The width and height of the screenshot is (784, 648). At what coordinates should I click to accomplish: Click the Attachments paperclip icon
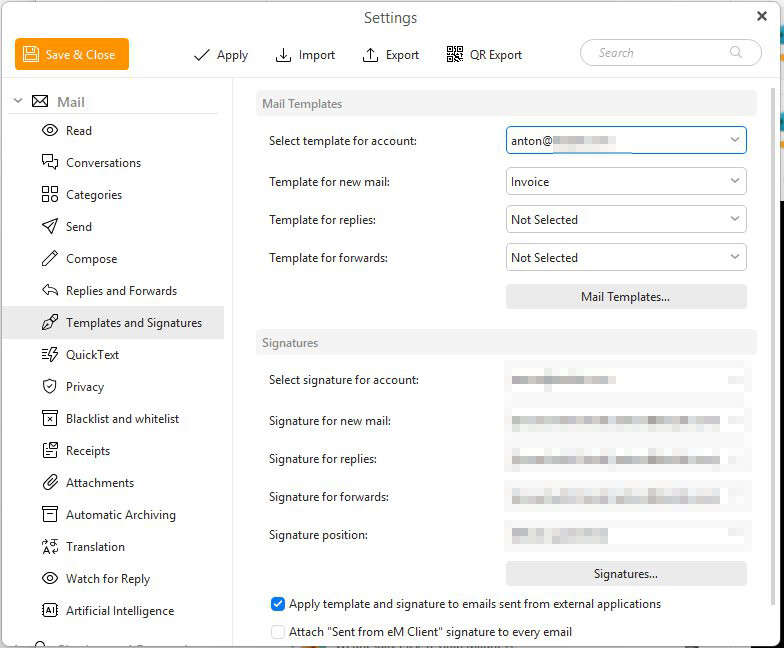[50, 483]
